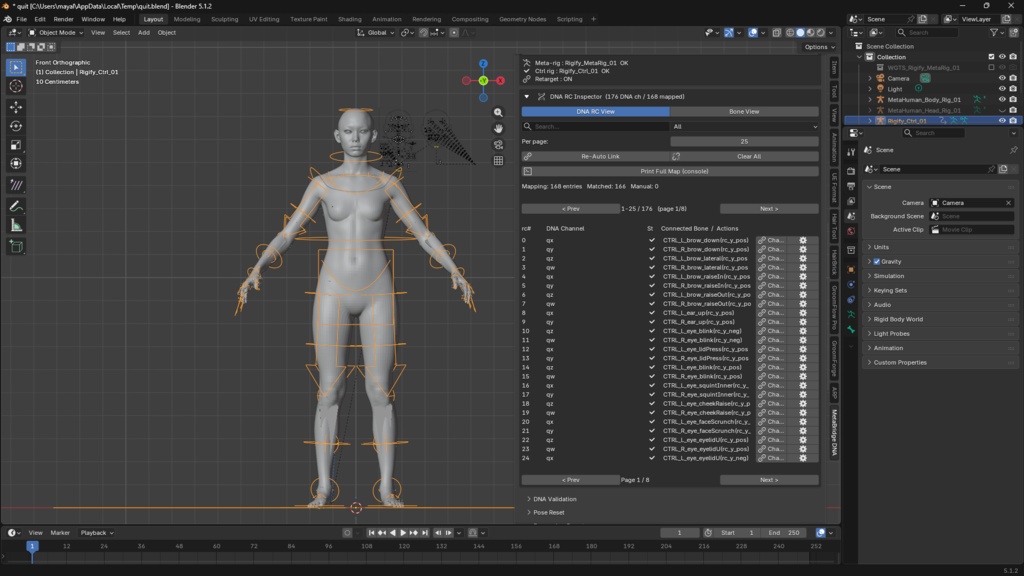Open the World properties tab icon
The height and width of the screenshot is (576, 1024).
851,231
